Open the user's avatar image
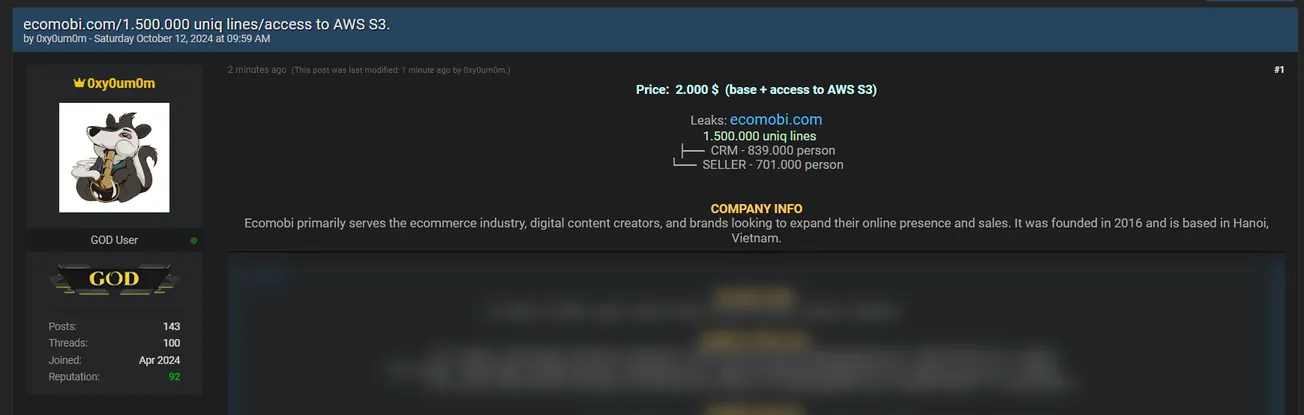The width and height of the screenshot is (1304, 415). pyautogui.click(x=114, y=157)
